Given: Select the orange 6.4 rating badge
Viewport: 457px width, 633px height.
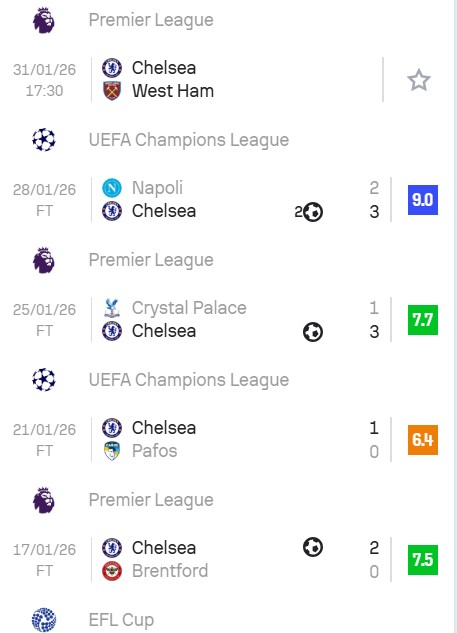Looking at the screenshot, I should tap(423, 440).
